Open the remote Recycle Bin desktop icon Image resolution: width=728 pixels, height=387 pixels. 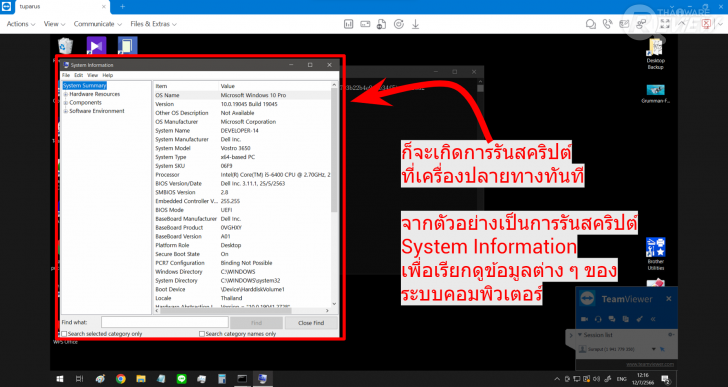pos(65,46)
